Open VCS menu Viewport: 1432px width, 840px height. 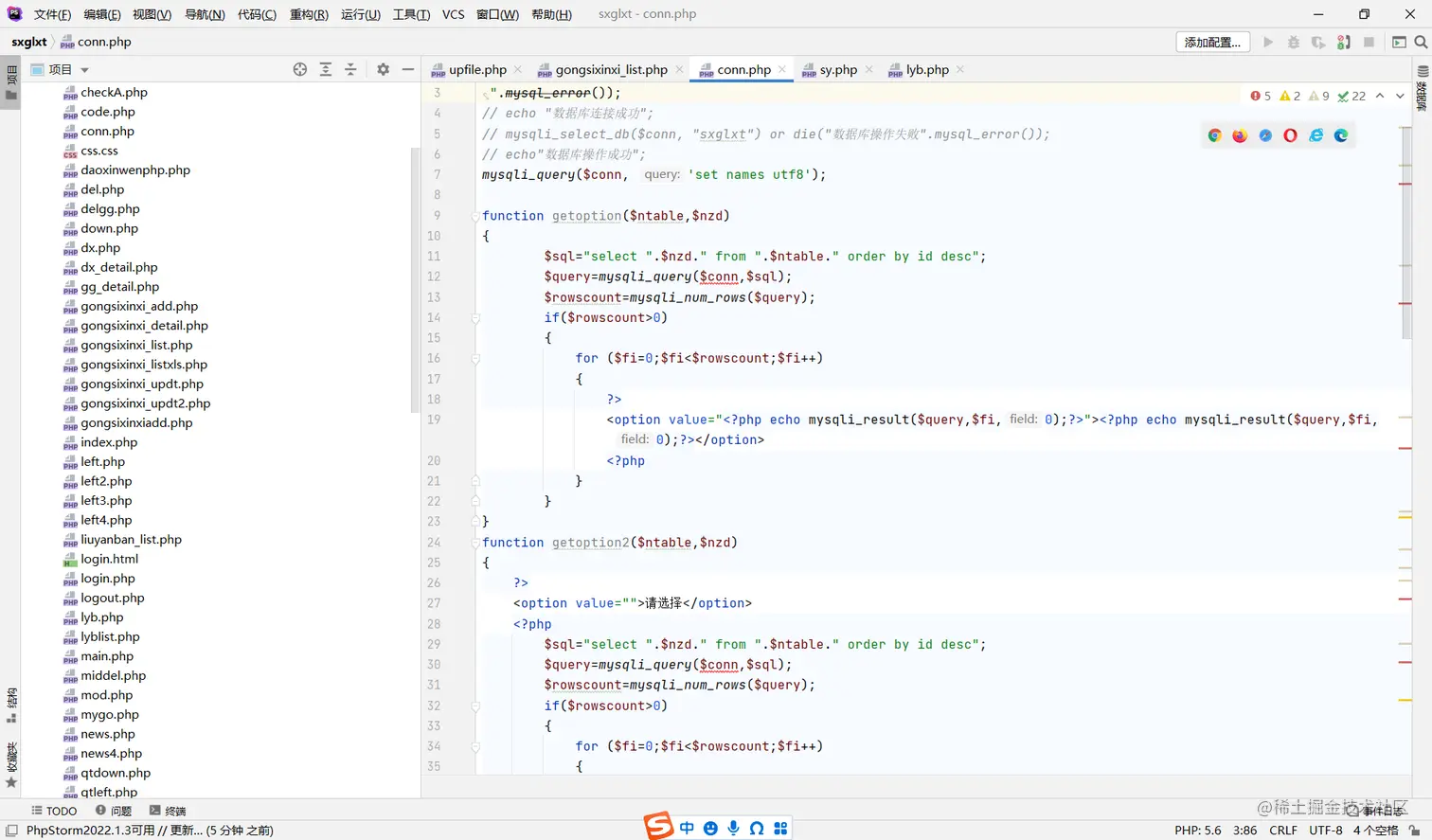click(x=453, y=14)
